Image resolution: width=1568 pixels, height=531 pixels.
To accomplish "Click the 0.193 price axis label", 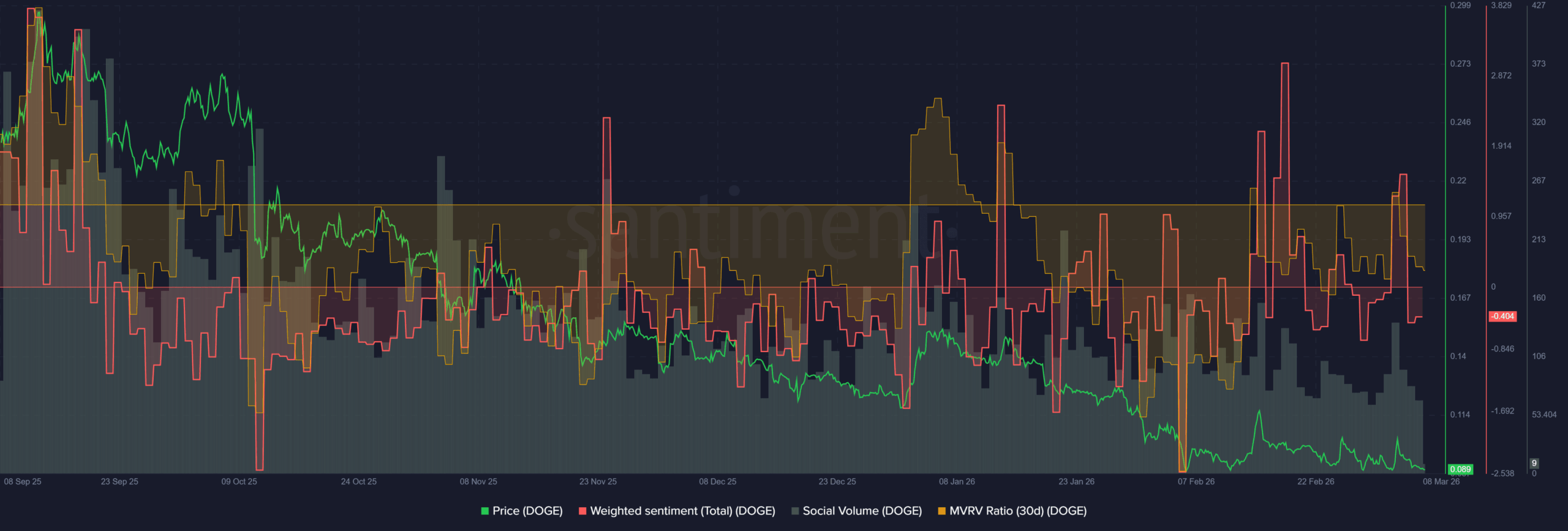I will 1460,239.
